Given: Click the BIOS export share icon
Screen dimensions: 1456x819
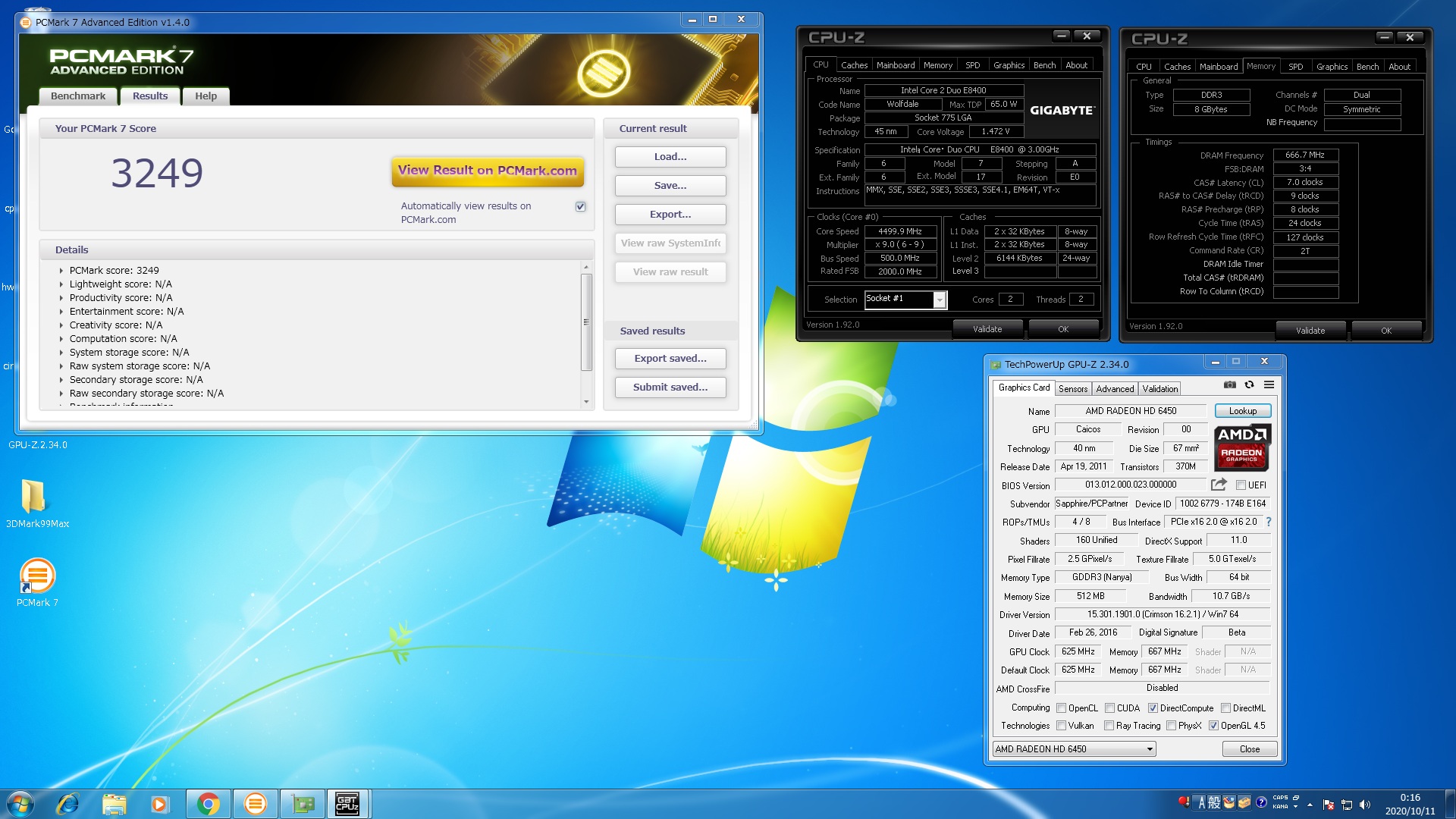Looking at the screenshot, I should click(x=1219, y=485).
